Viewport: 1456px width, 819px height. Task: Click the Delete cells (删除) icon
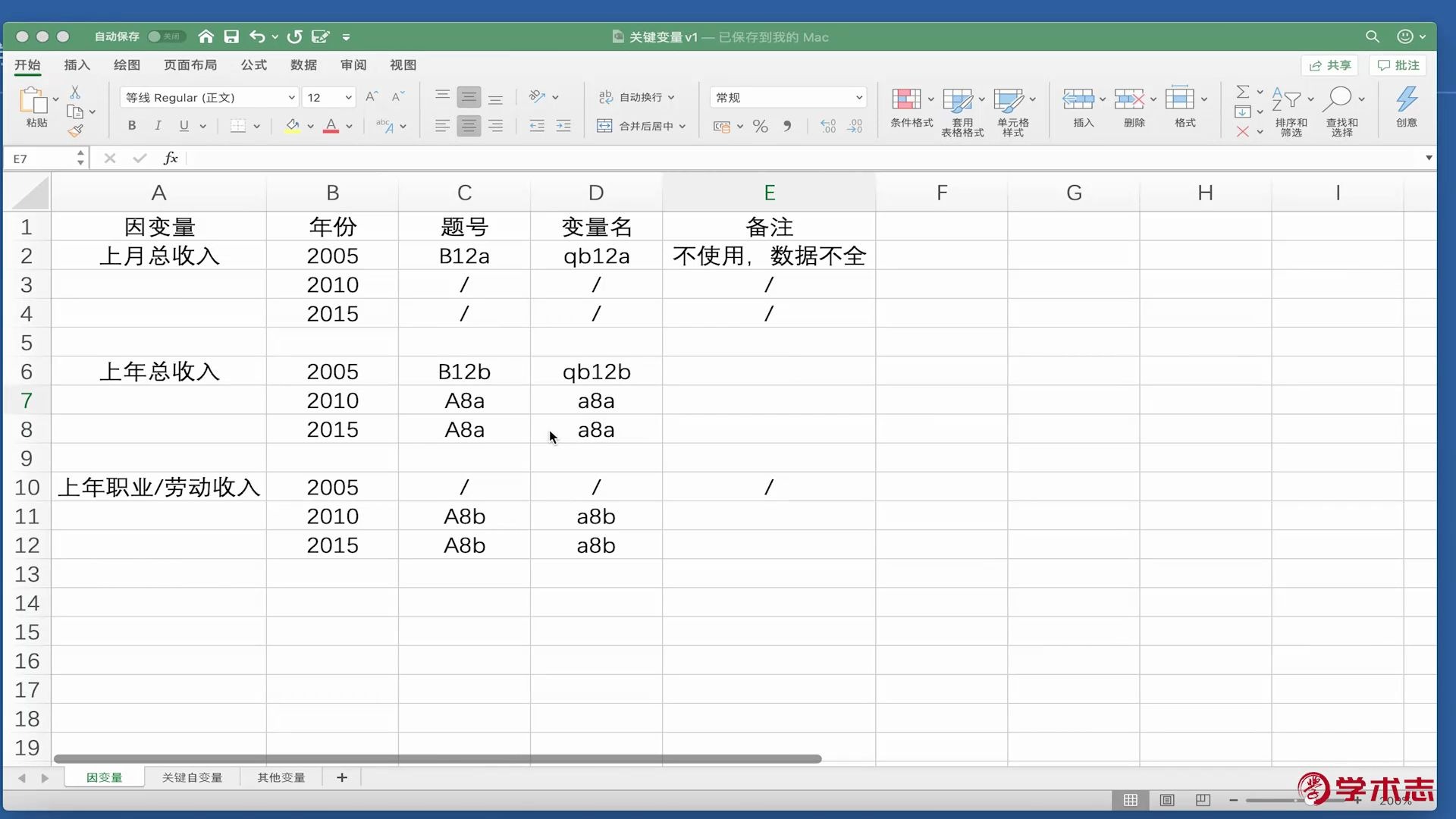1129,99
